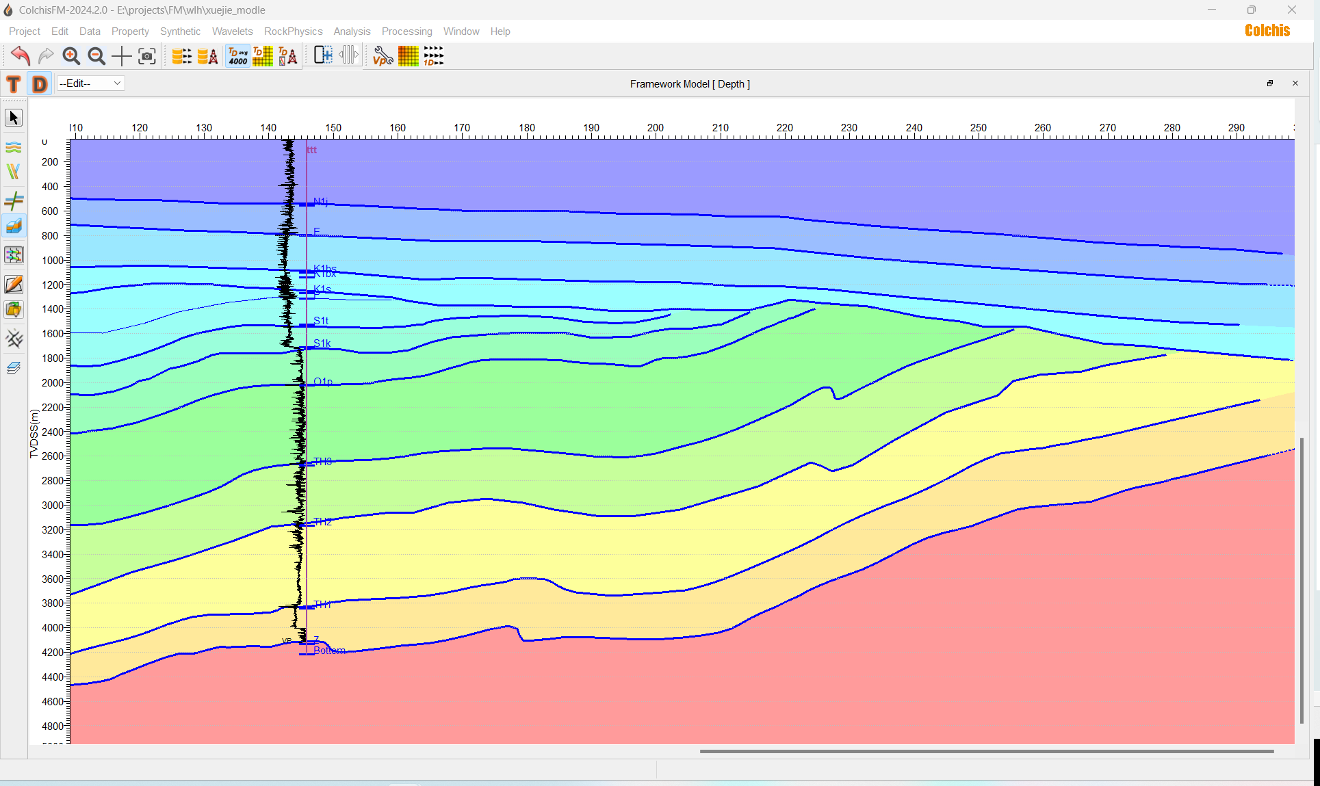Click the red undo arrow icon
Viewport: 1320px width, 786px height.
pyautogui.click(x=20, y=56)
